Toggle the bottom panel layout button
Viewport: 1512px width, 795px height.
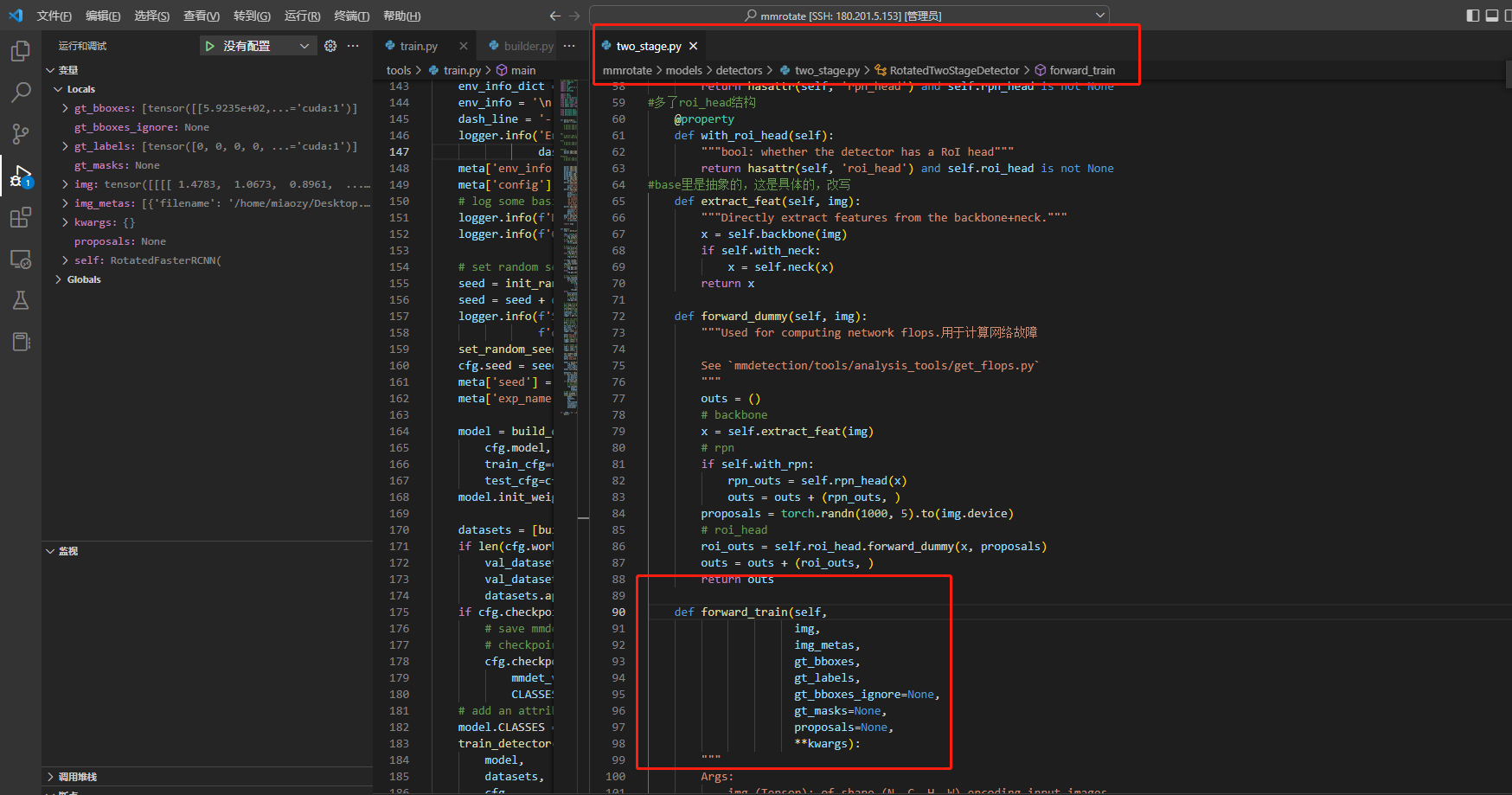pos(1492,16)
